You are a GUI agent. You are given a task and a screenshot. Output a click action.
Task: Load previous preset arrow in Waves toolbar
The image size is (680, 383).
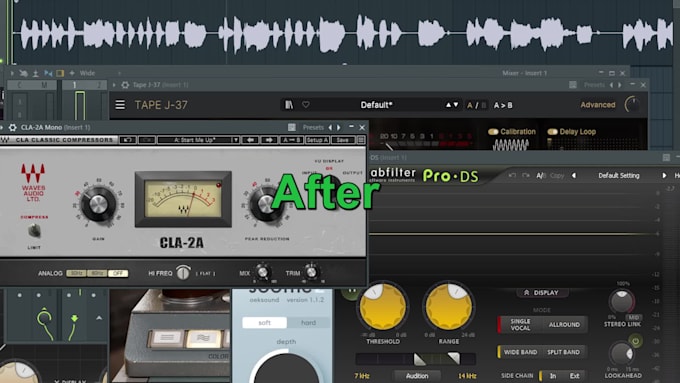(x=250, y=140)
